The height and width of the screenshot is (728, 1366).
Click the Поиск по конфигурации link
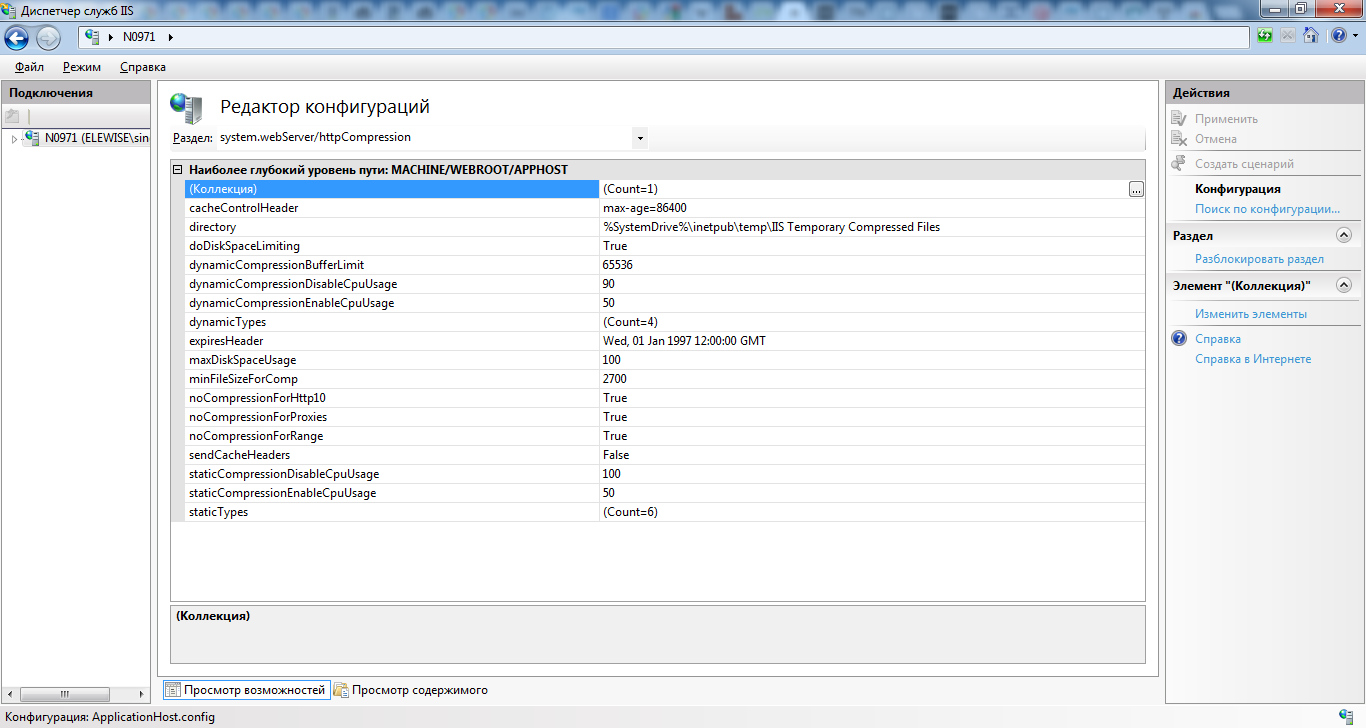point(1267,209)
